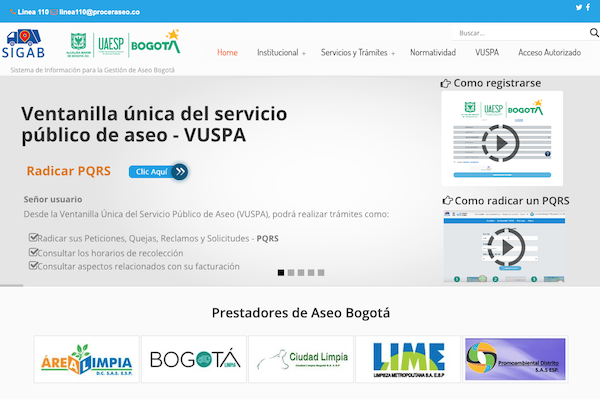Click the Alcaldía Mayor crest logo

(x=78, y=45)
